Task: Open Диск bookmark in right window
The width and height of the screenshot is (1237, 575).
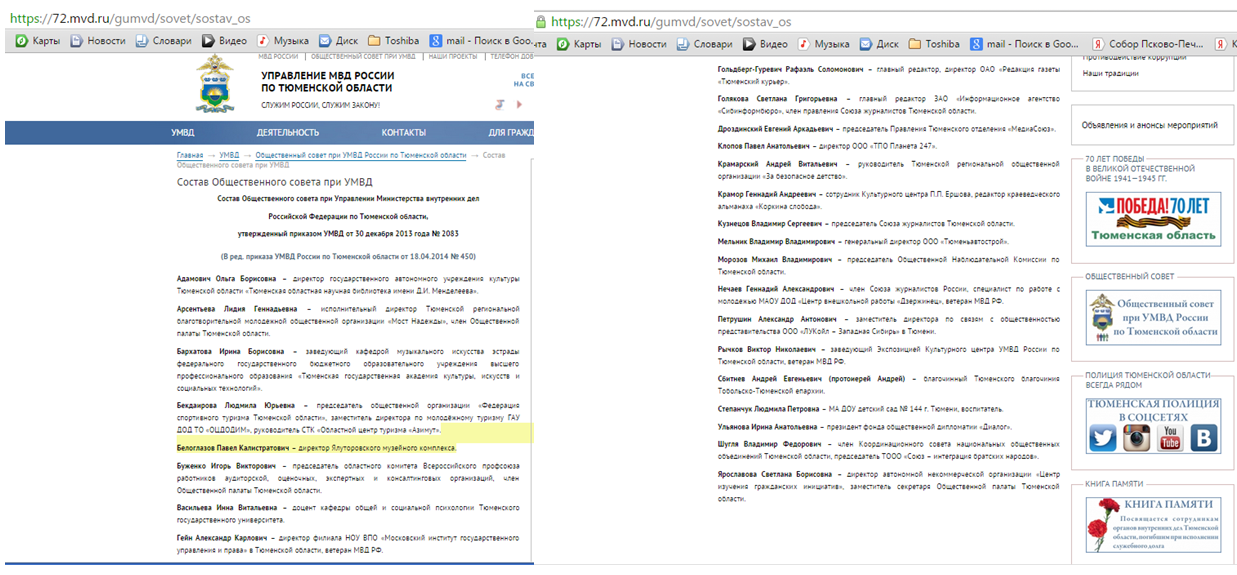Action: (x=879, y=44)
